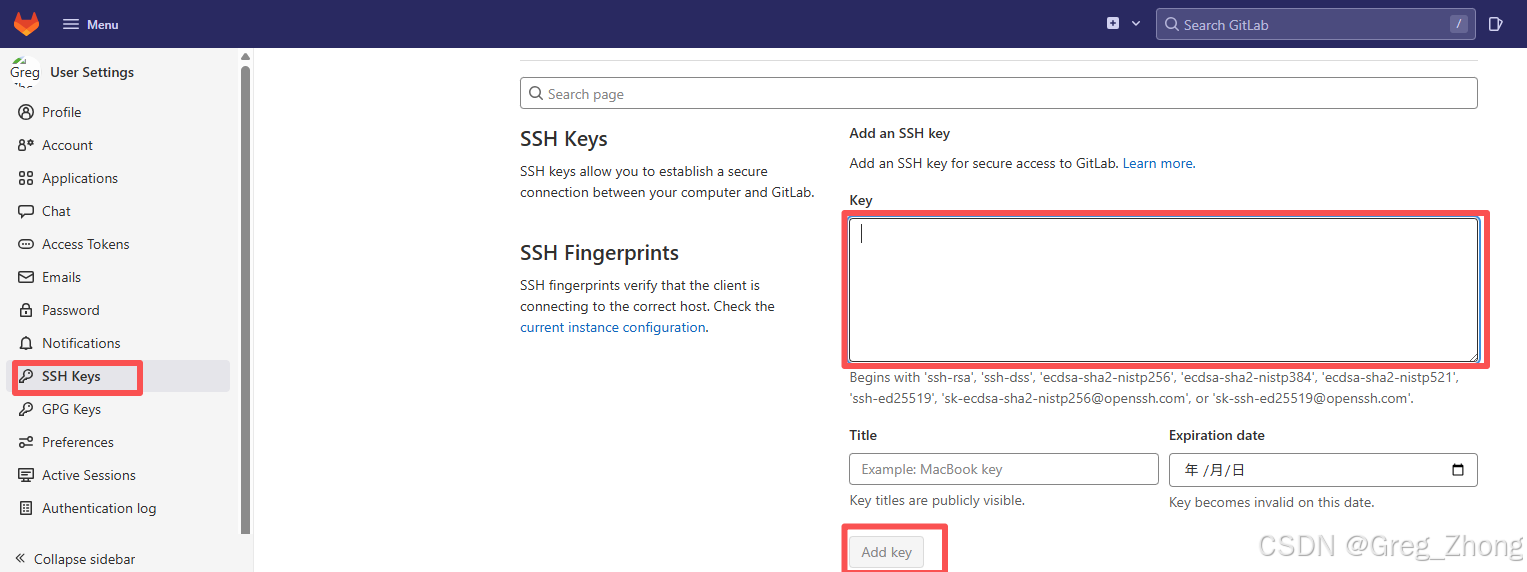Click the Active Sessions monitor icon
The width and height of the screenshot is (1527, 572).
tap(26, 475)
